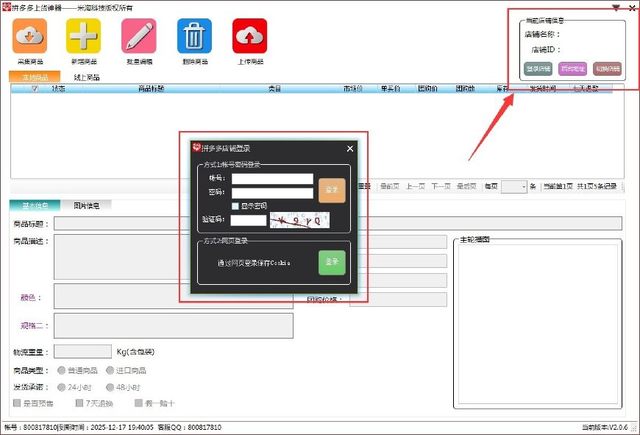Close the 拼多多店铺登录 dialog with the X

349,149
